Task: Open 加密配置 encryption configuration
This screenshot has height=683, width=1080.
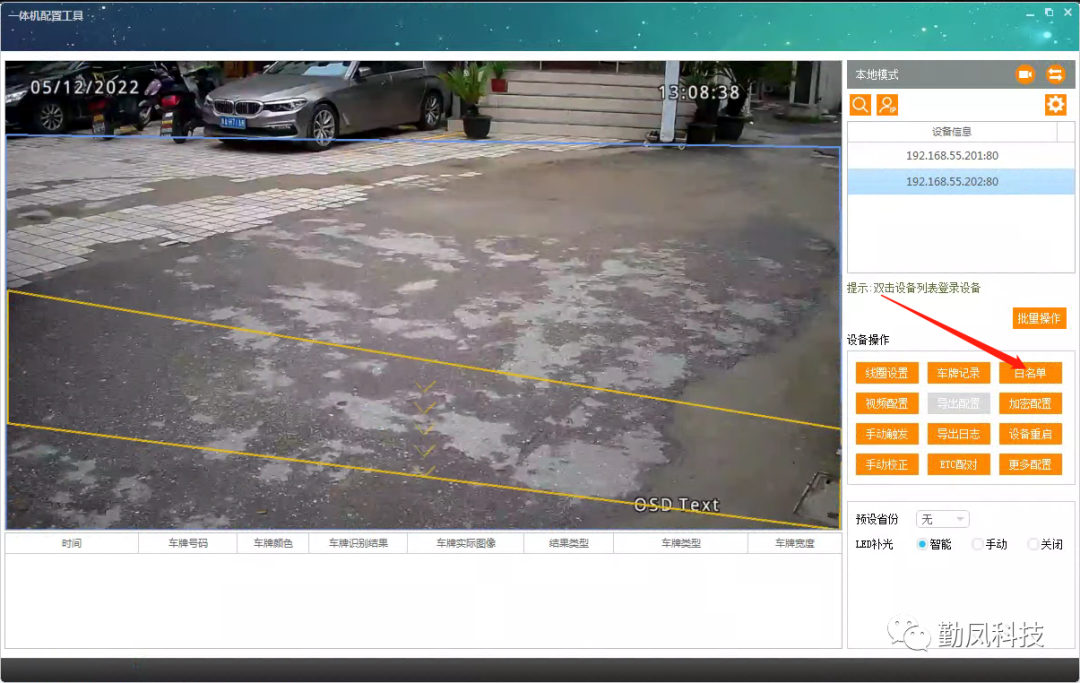Action: 1030,403
